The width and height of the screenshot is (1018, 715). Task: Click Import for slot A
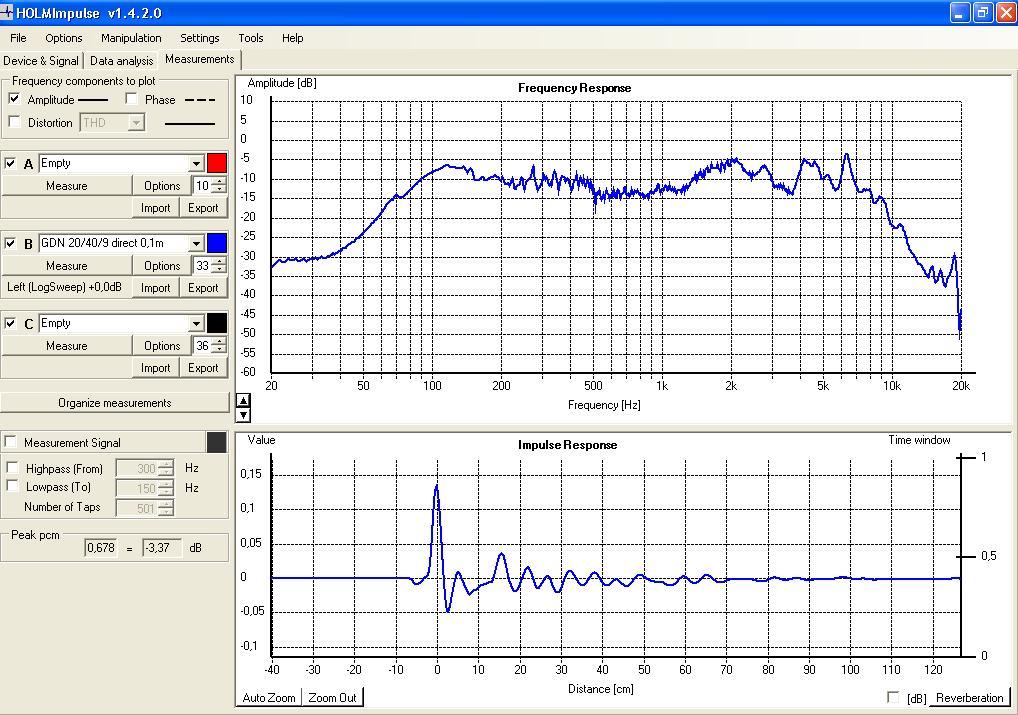click(155, 208)
